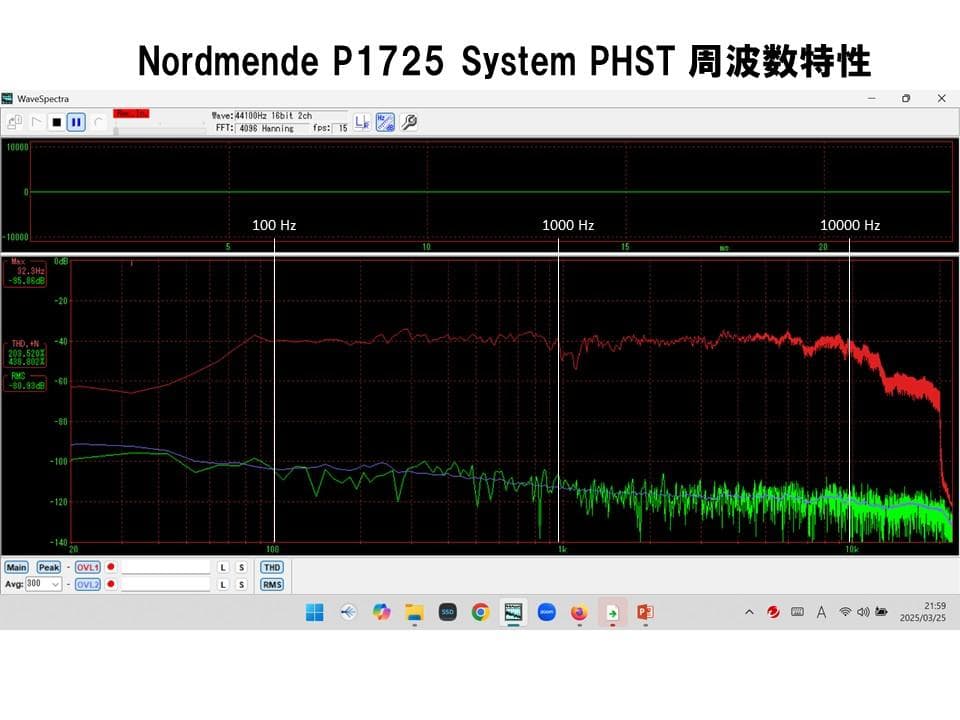960x720 pixels.
Task: Toggle the Peak hold button
Action: (48, 567)
